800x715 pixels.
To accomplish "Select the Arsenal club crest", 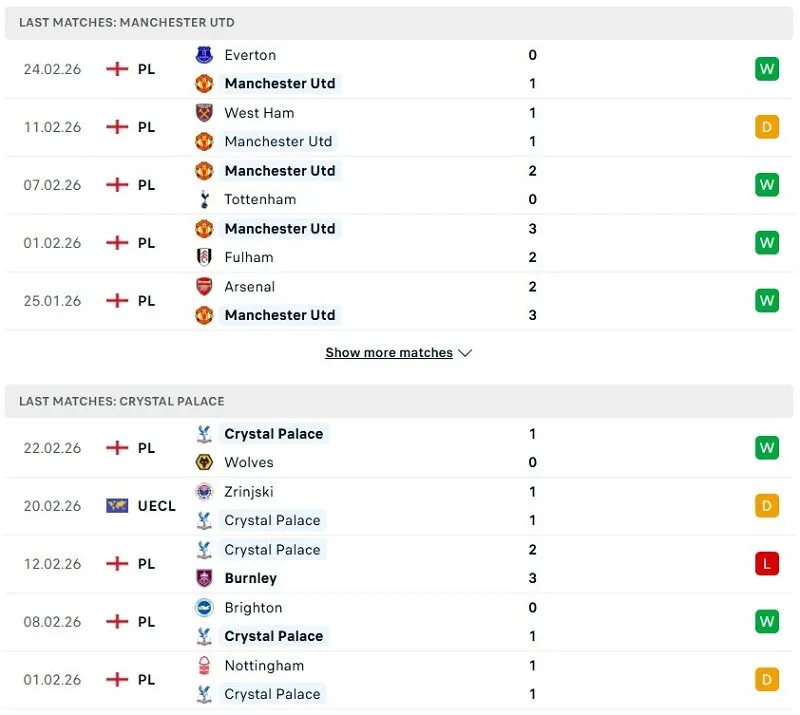I will coord(204,287).
